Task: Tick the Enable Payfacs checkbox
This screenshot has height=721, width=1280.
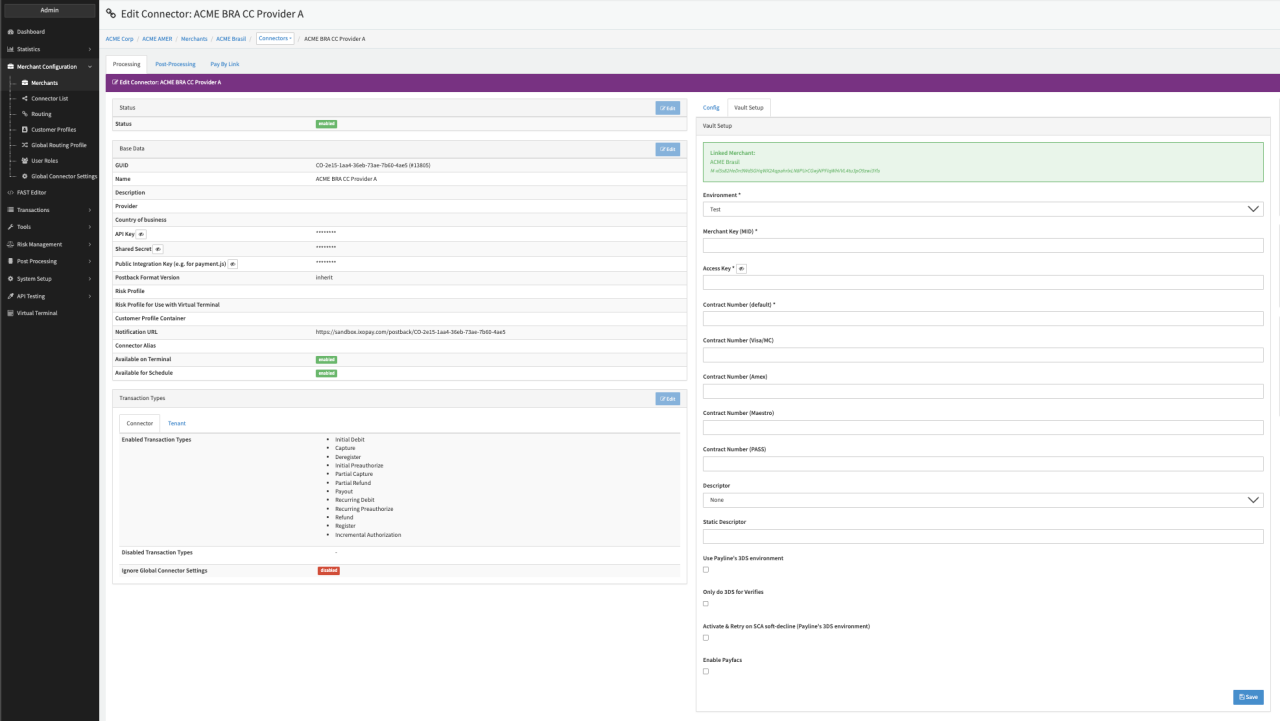Action: tap(706, 671)
